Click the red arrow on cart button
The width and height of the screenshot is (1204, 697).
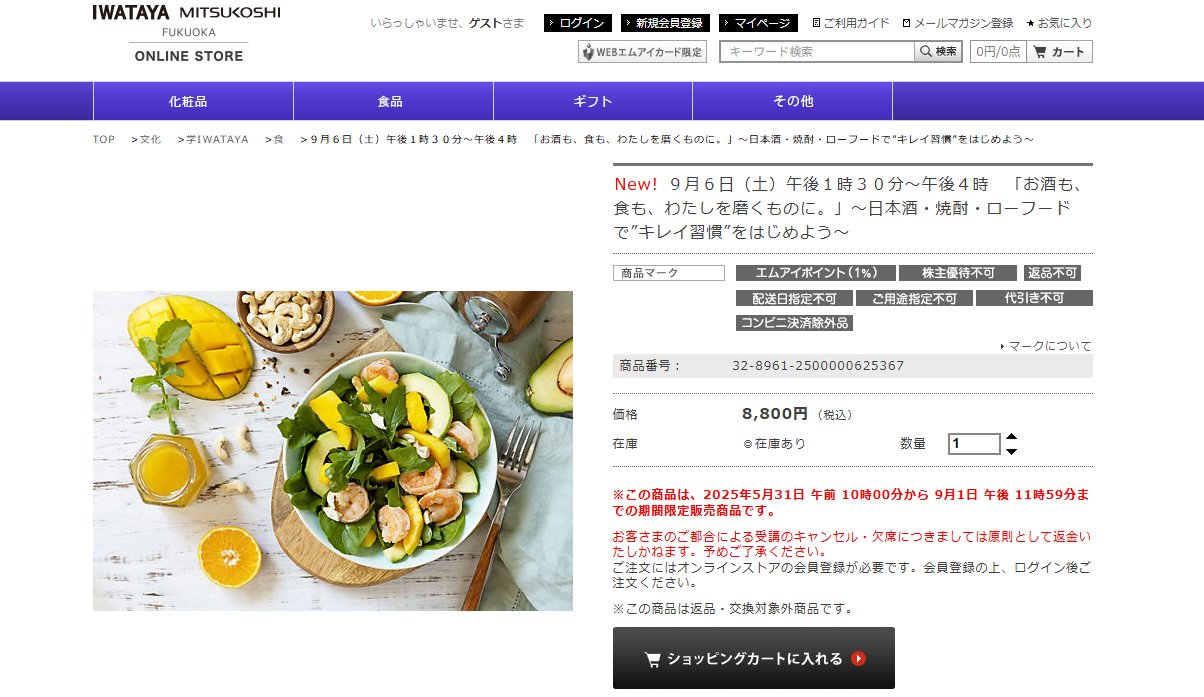click(x=858, y=659)
